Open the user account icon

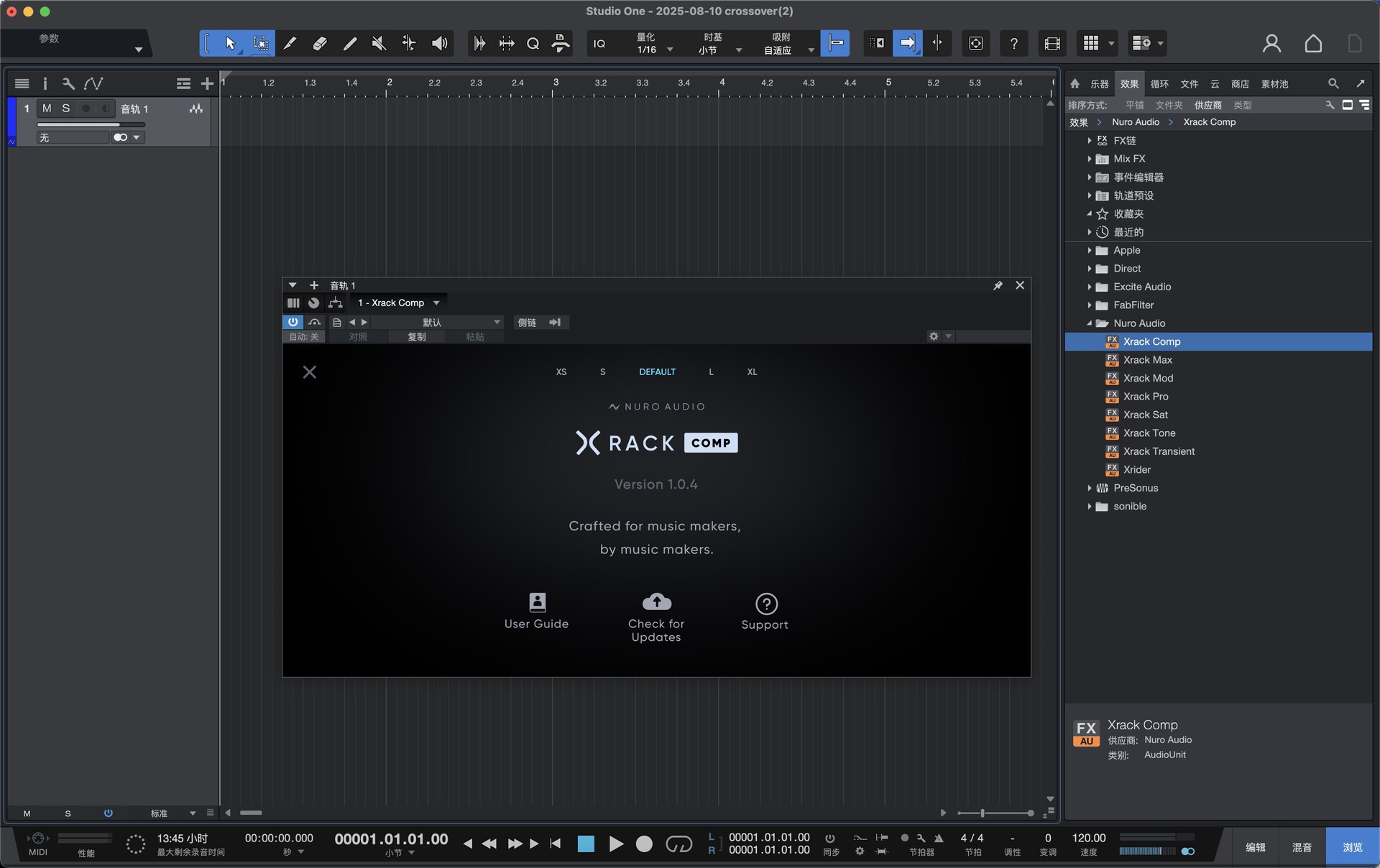(x=1271, y=43)
